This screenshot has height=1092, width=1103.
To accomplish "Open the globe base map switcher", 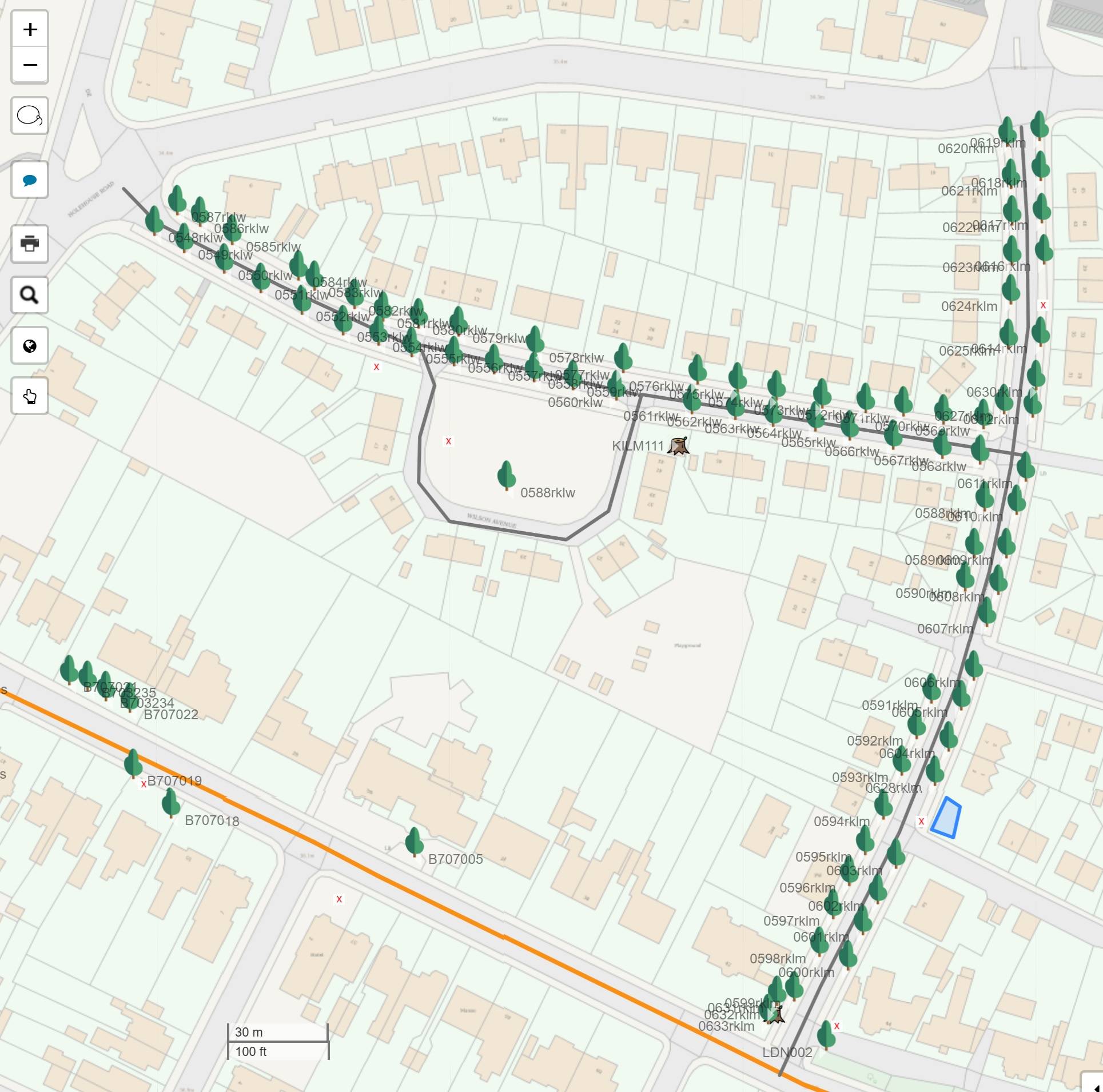I will (x=30, y=346).
